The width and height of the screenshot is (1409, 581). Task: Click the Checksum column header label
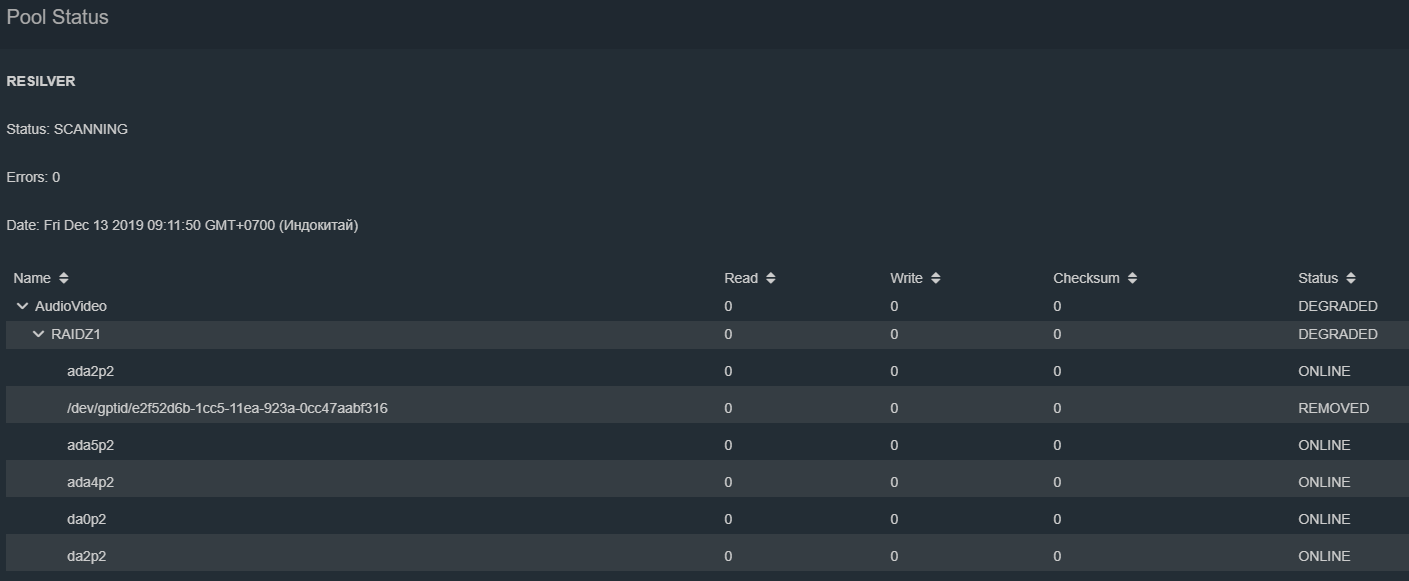pos(1086,278)
